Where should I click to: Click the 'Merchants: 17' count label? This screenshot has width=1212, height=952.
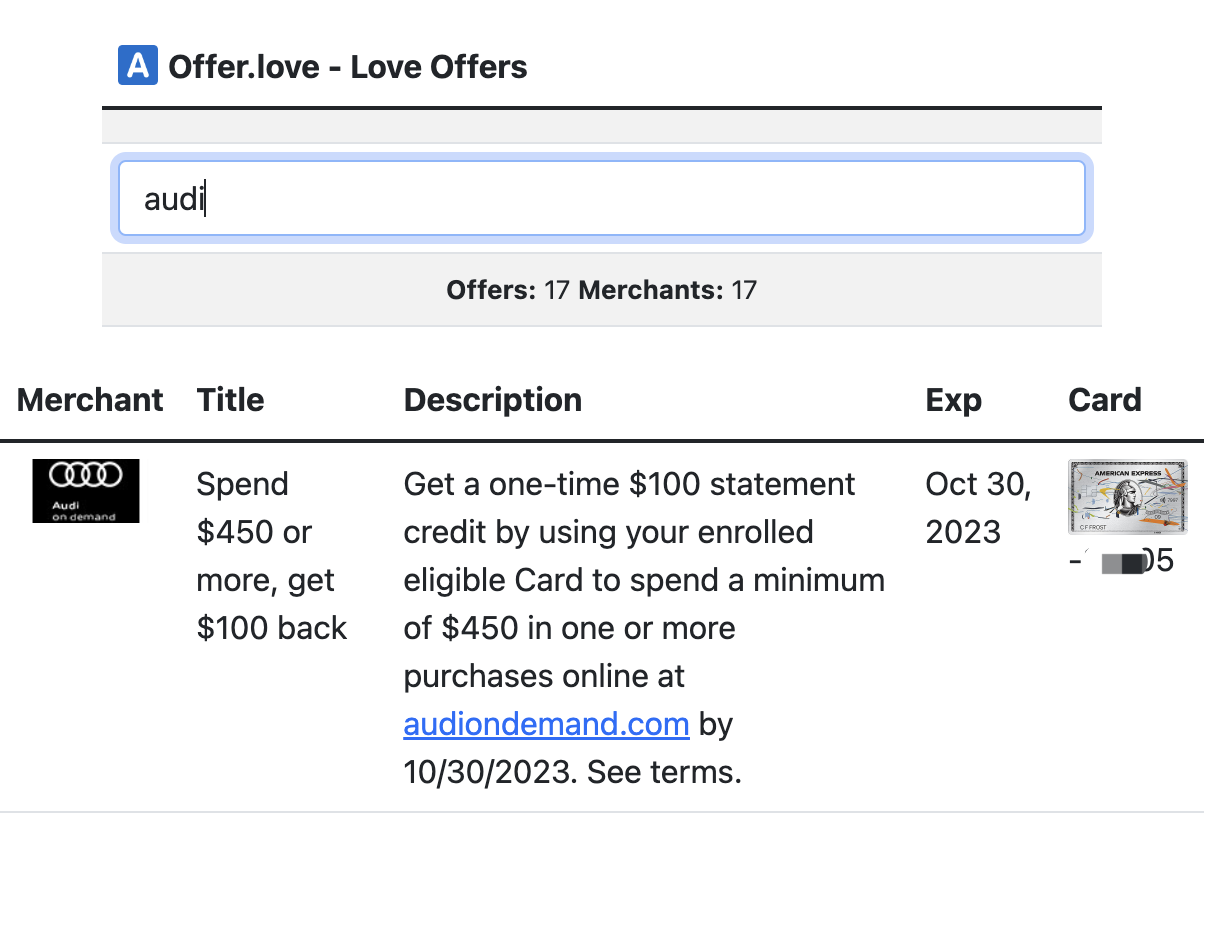[x=668, y=291]
